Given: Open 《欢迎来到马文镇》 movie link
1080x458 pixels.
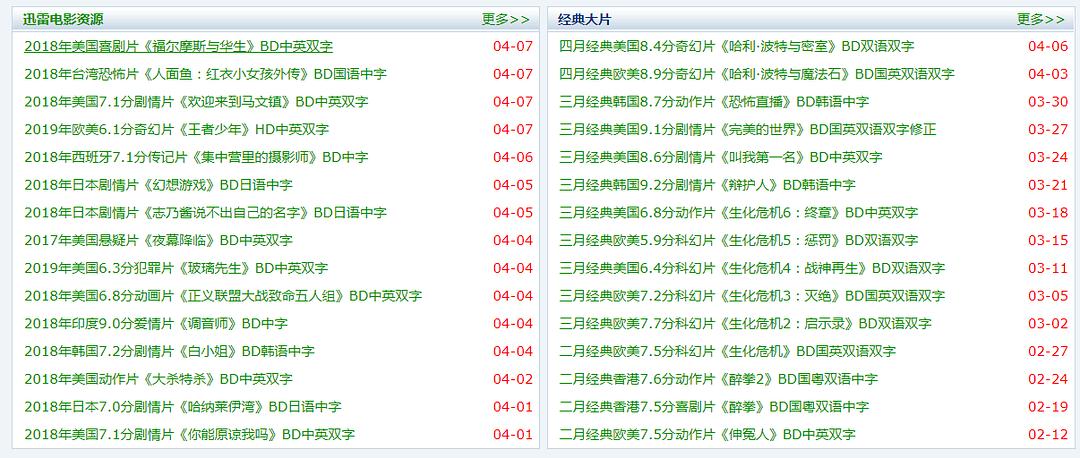Looking at the screenshot, I should click(196, 101).
